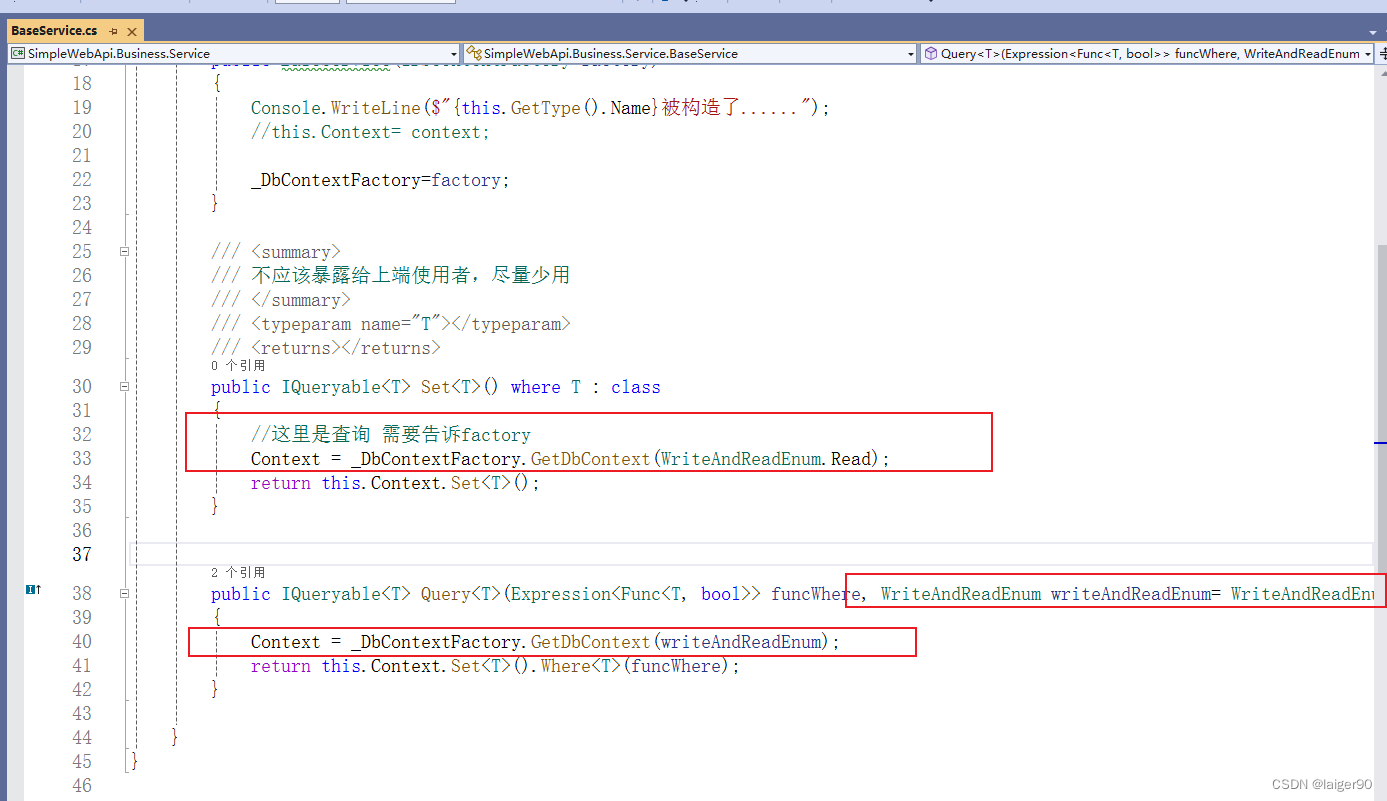Click line number 40 in the editor margin
This screenshot has height=801, width=1387.
pyautogui.click(x=81, y=642)
